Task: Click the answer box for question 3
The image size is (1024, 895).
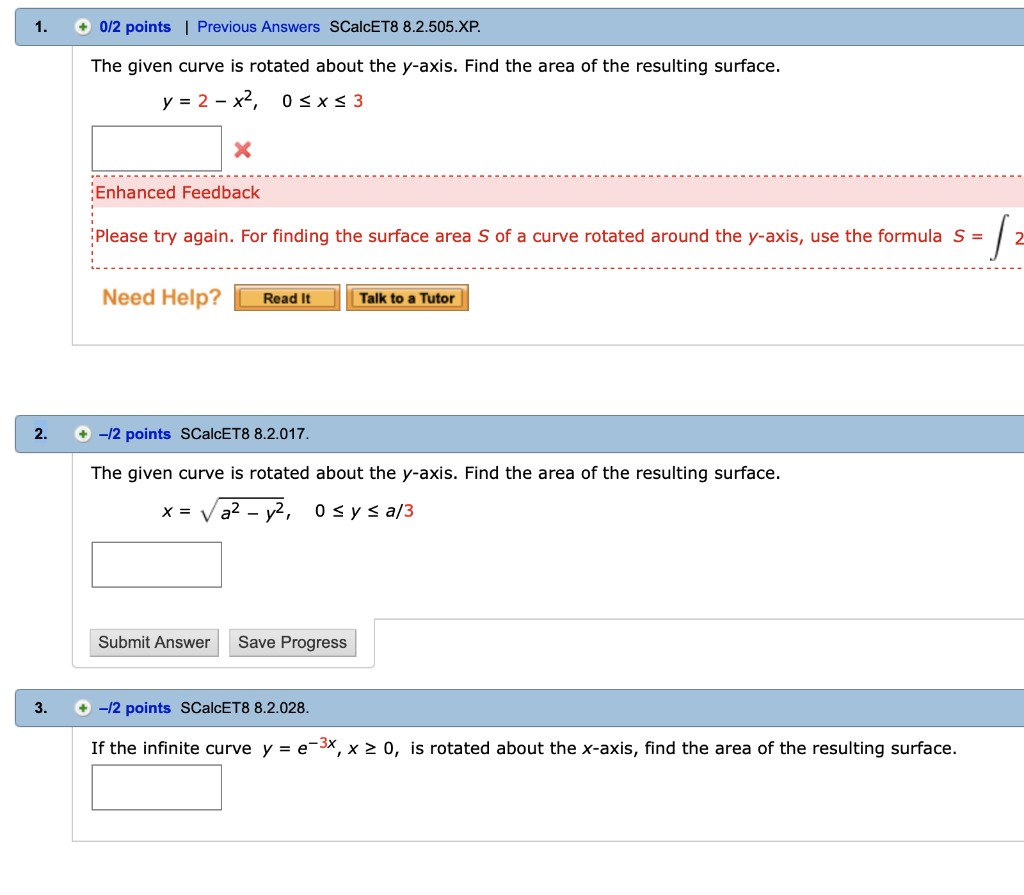Action: click(x=156, y=787)
